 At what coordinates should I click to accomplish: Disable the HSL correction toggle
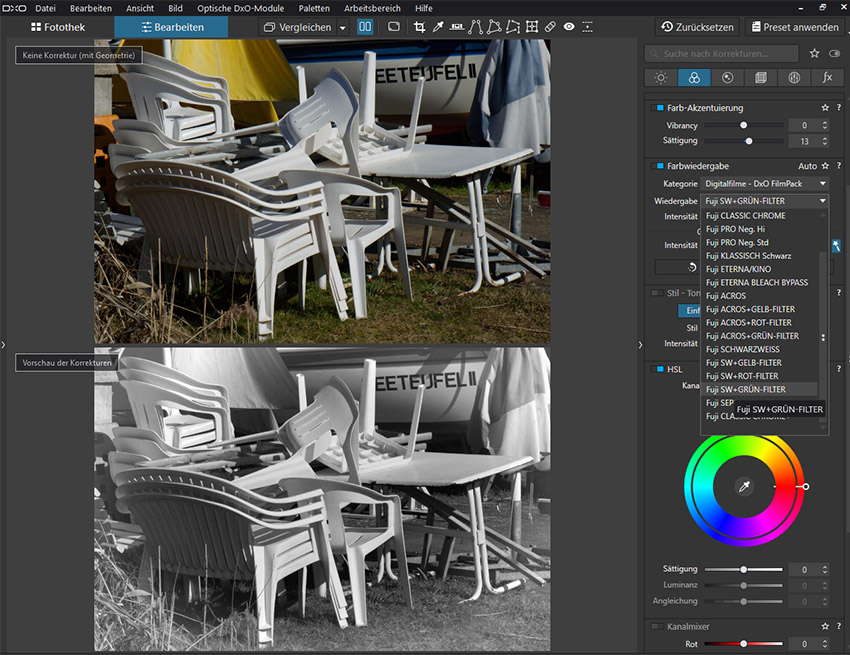point(659,369)
